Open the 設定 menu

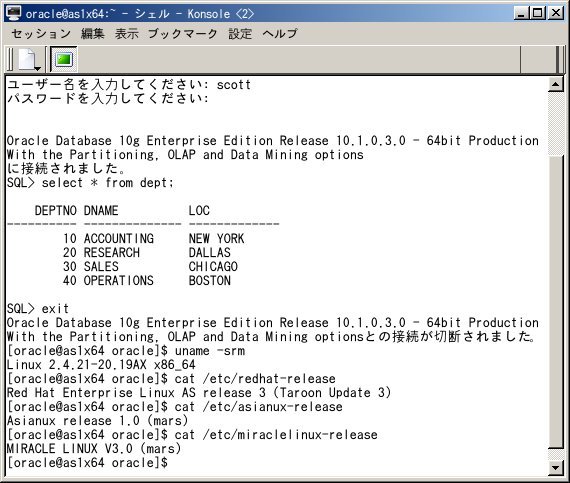pos(240,33)
